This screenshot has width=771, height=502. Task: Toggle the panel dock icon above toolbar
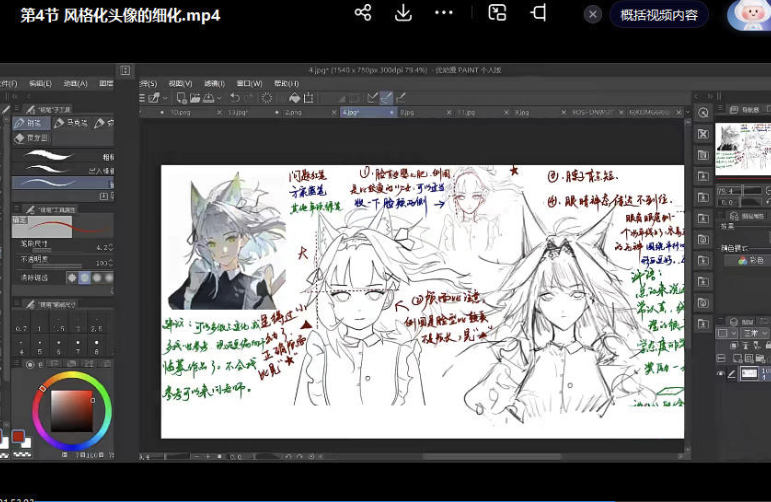pyautogui.click(x=125, y=70)
